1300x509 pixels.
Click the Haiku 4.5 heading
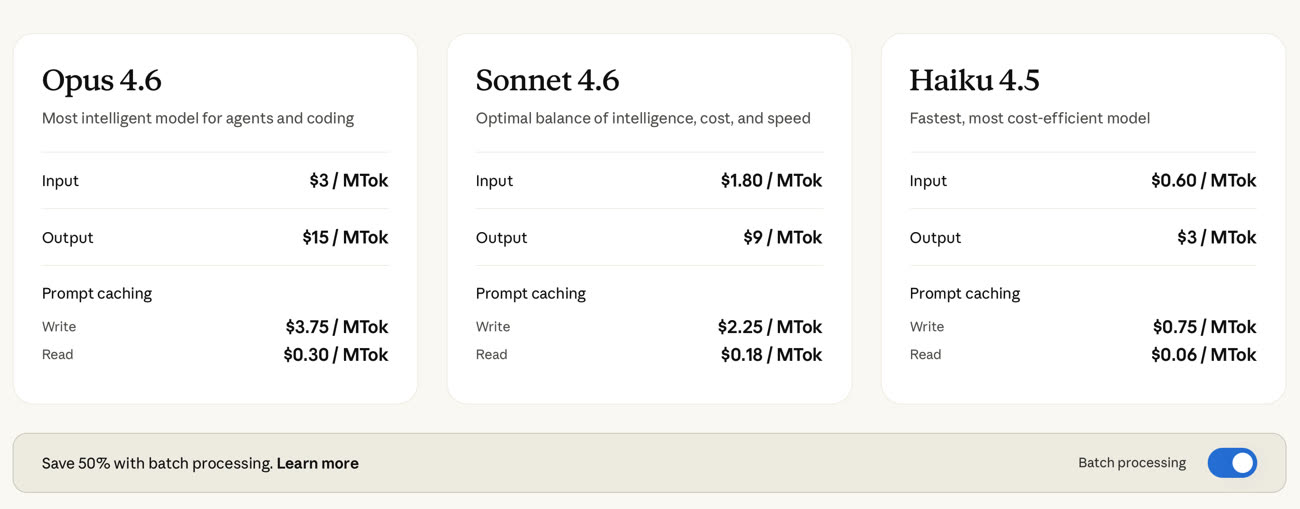coord(974,80)
